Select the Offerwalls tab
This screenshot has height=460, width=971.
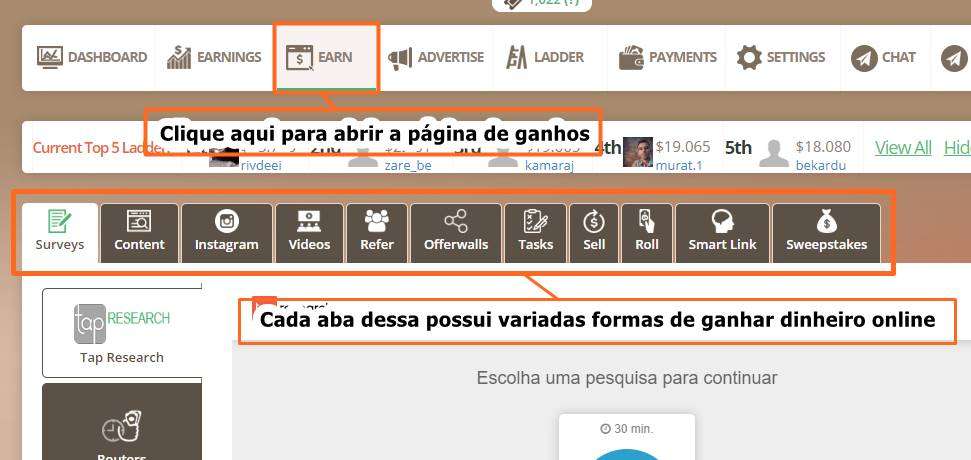456,232
